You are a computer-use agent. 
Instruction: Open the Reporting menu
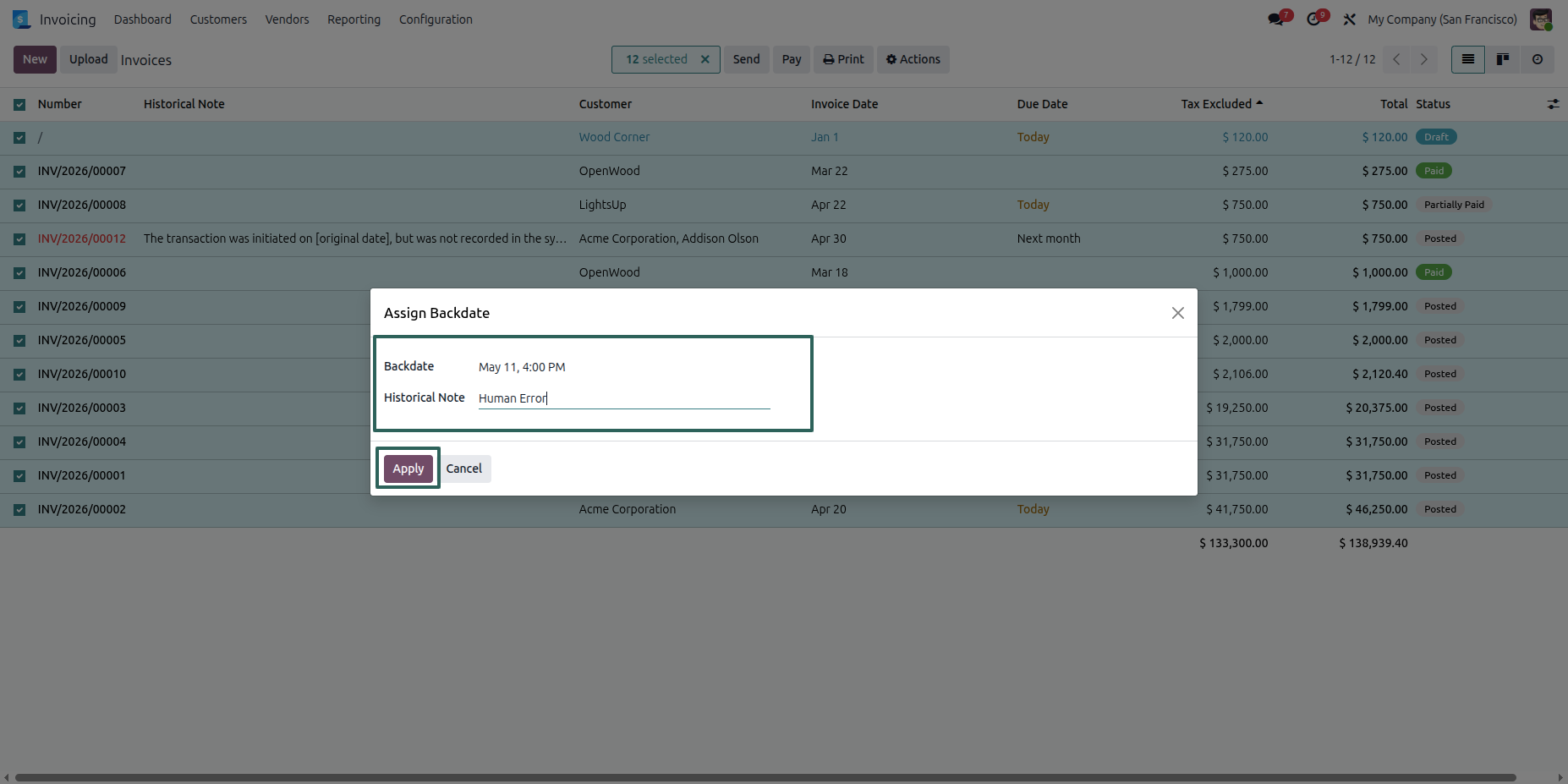(x=354, y=19)
